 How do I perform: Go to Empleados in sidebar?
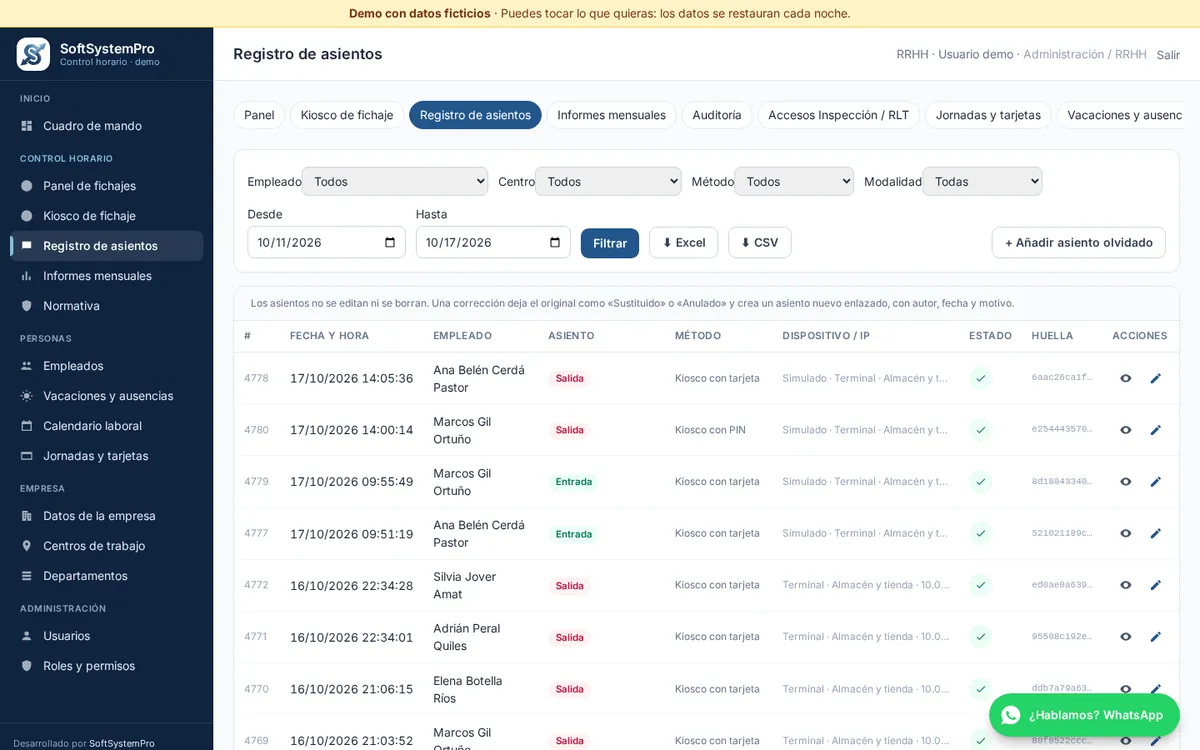pyautogui.click(x=106, y=366)
